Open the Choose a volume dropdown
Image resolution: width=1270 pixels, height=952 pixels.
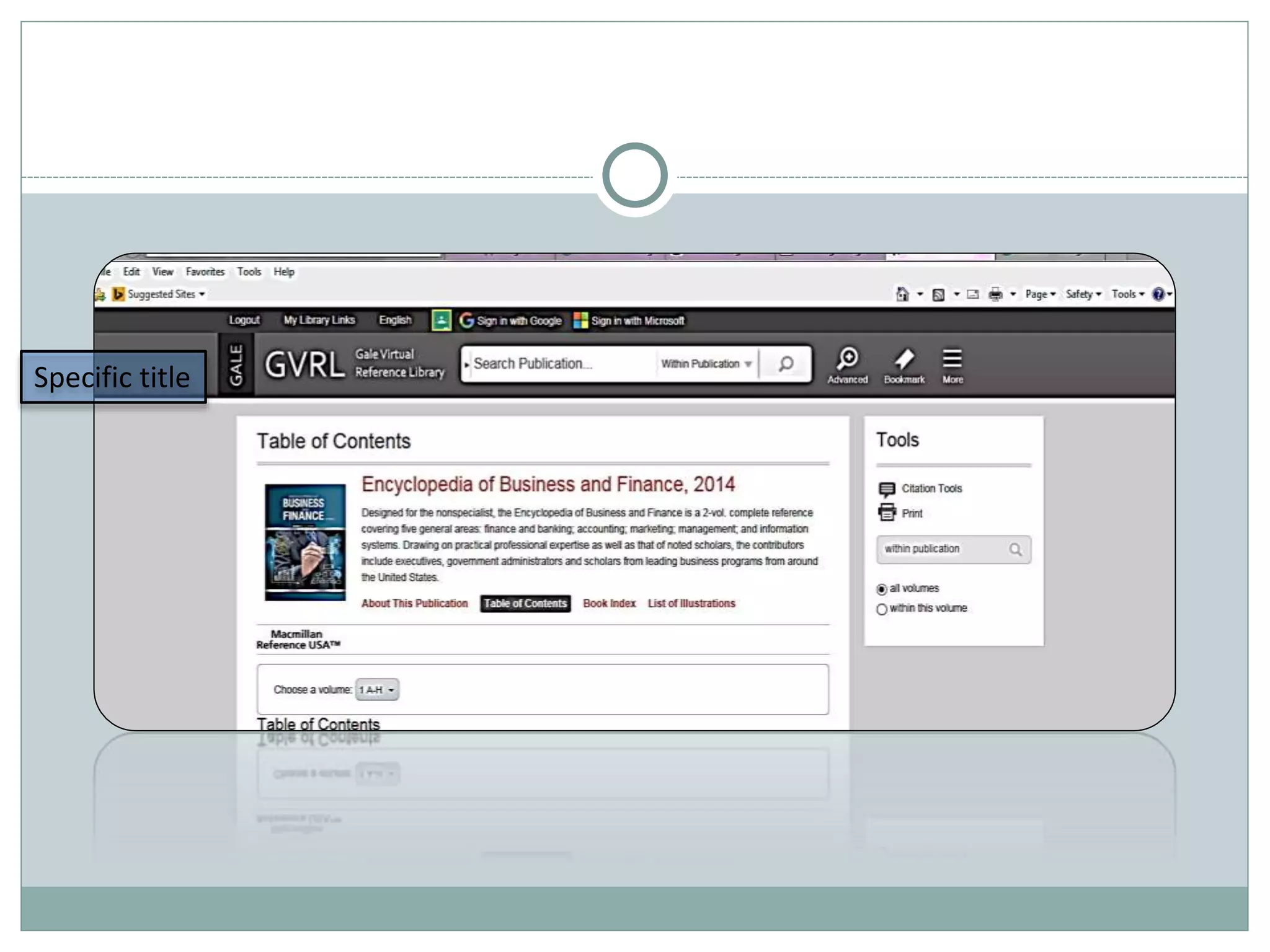point(376,690)
